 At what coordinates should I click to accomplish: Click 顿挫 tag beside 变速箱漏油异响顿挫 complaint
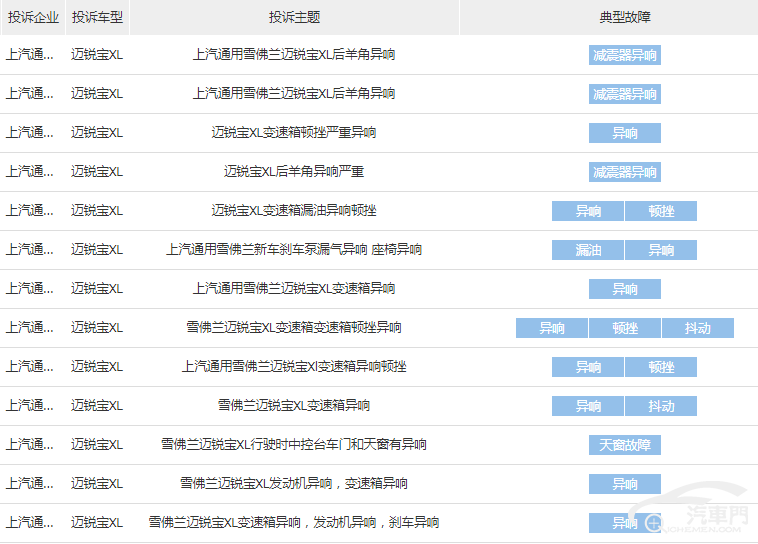(x=661, y=211)
